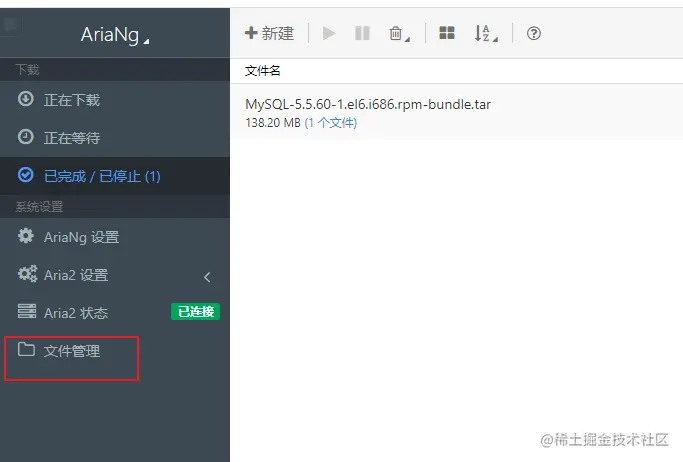Select MySQL-5.5.60 rpm-bundle.tar task
The image size is (683, 462).
pos(456,113)
